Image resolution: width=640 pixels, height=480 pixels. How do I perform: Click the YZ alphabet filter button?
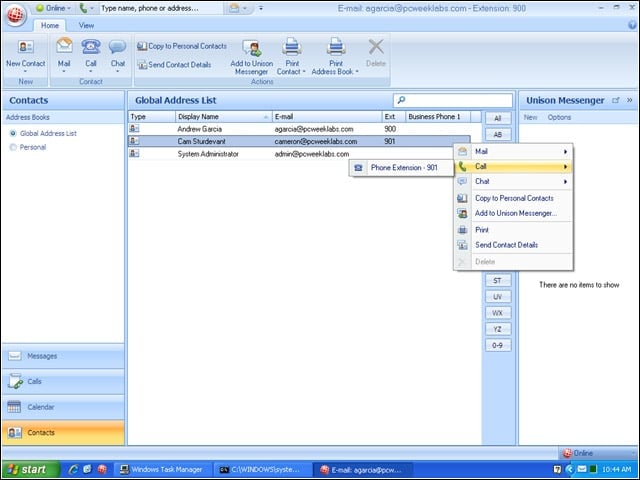click(x=498, y=329)
